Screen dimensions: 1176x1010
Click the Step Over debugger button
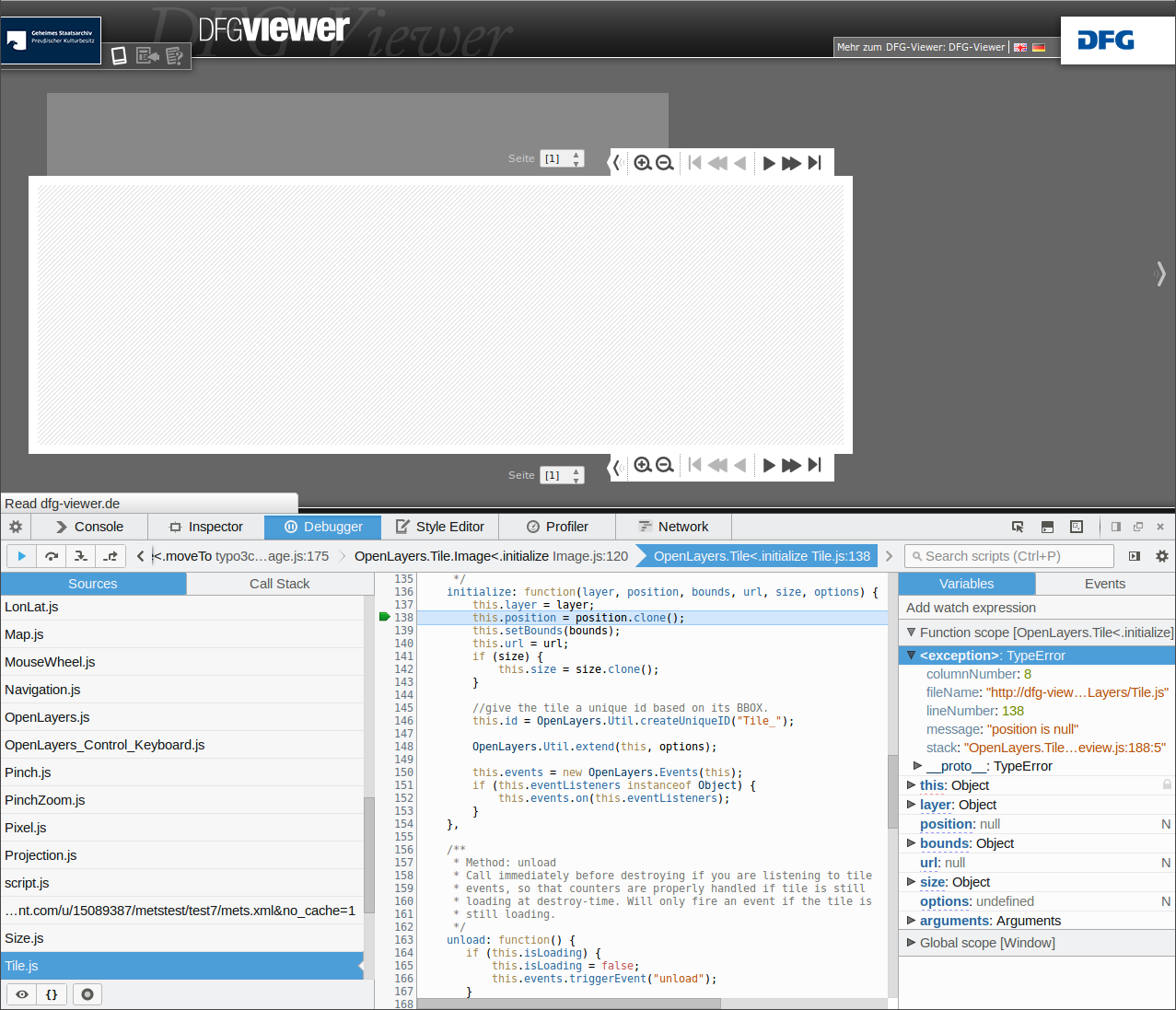click(52, 556)
